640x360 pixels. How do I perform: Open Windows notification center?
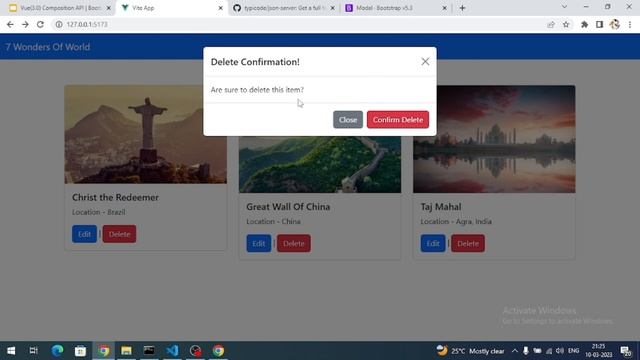pyautogui.click(x=626, y=351)
